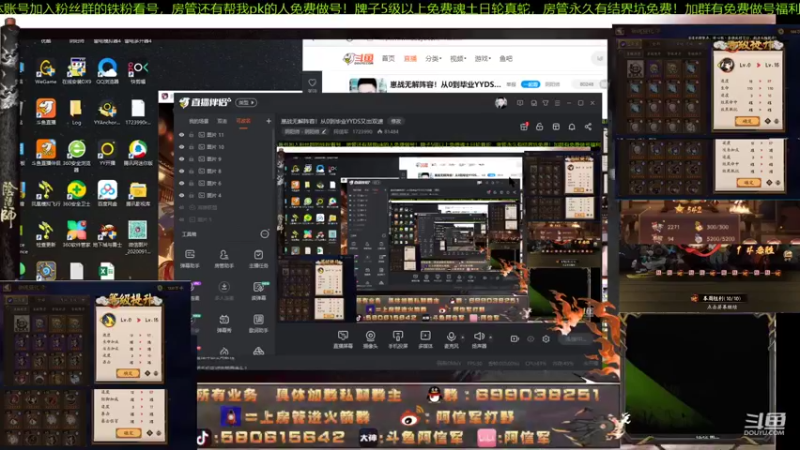The height and width of the screenshot is (450, 800).
Task: Hide the 图片 6 layer
Action: point(182,183)
